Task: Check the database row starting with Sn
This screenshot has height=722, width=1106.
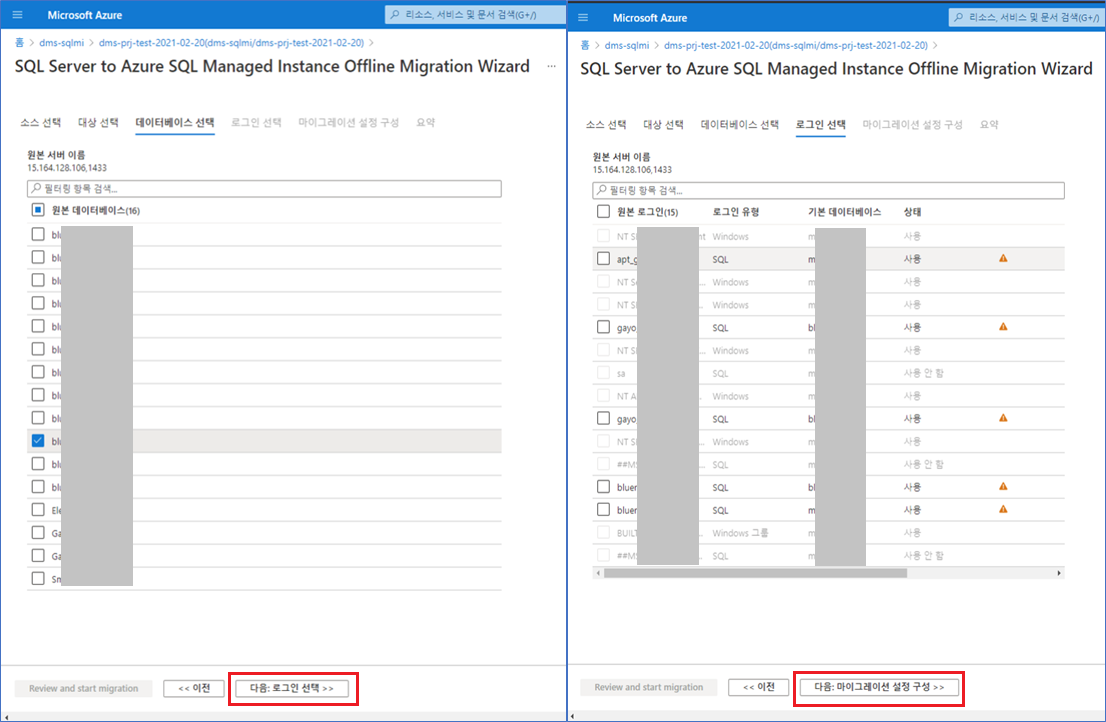Action: 38,579
